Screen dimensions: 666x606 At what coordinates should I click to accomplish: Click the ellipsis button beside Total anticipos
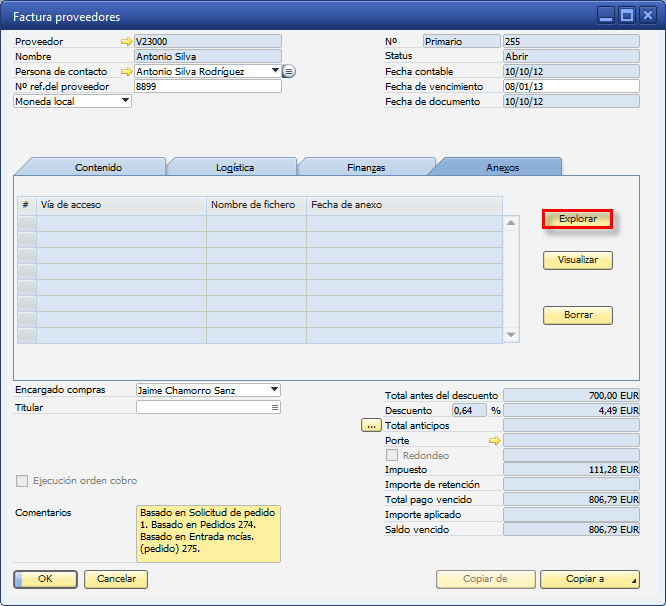(x=371, y=425)
